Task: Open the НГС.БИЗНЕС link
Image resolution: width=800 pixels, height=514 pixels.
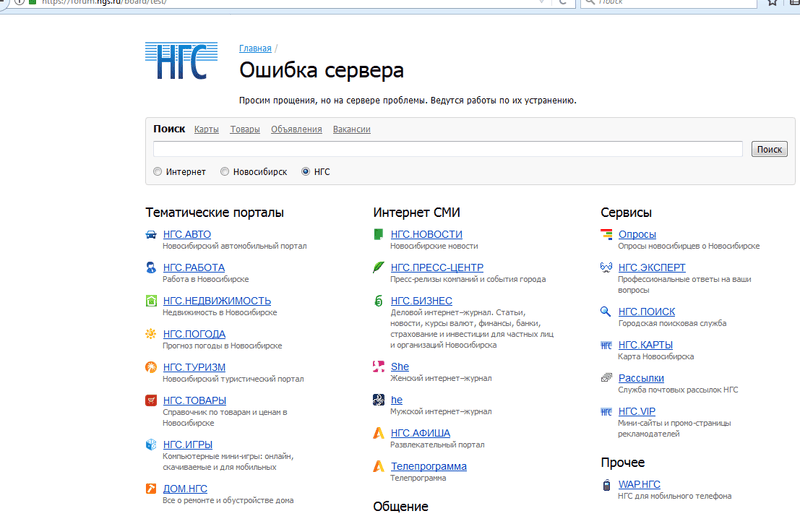Action: point(421,301)
